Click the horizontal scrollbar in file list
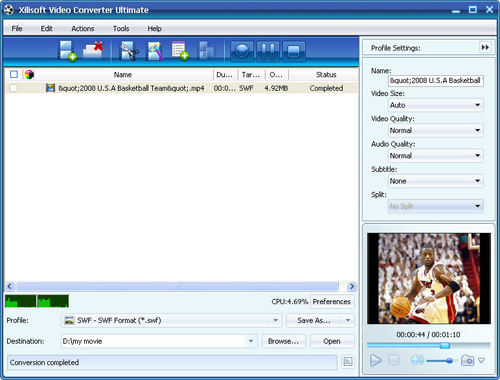This screenshot has height=380, width=500. pos(177,286)
